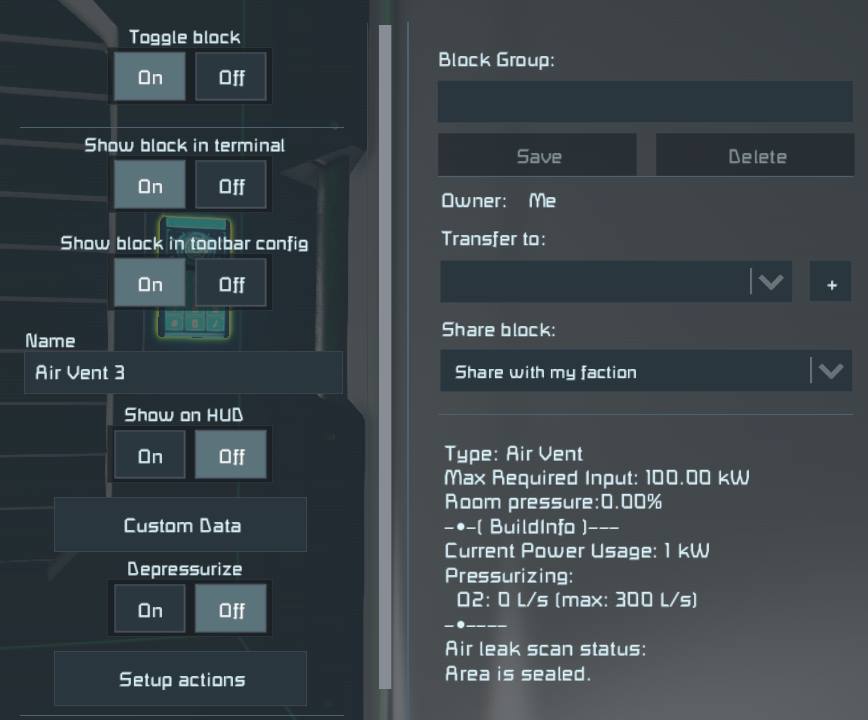Save the block group
Viewport: 868px width, 720px height.
pos(538,156)
